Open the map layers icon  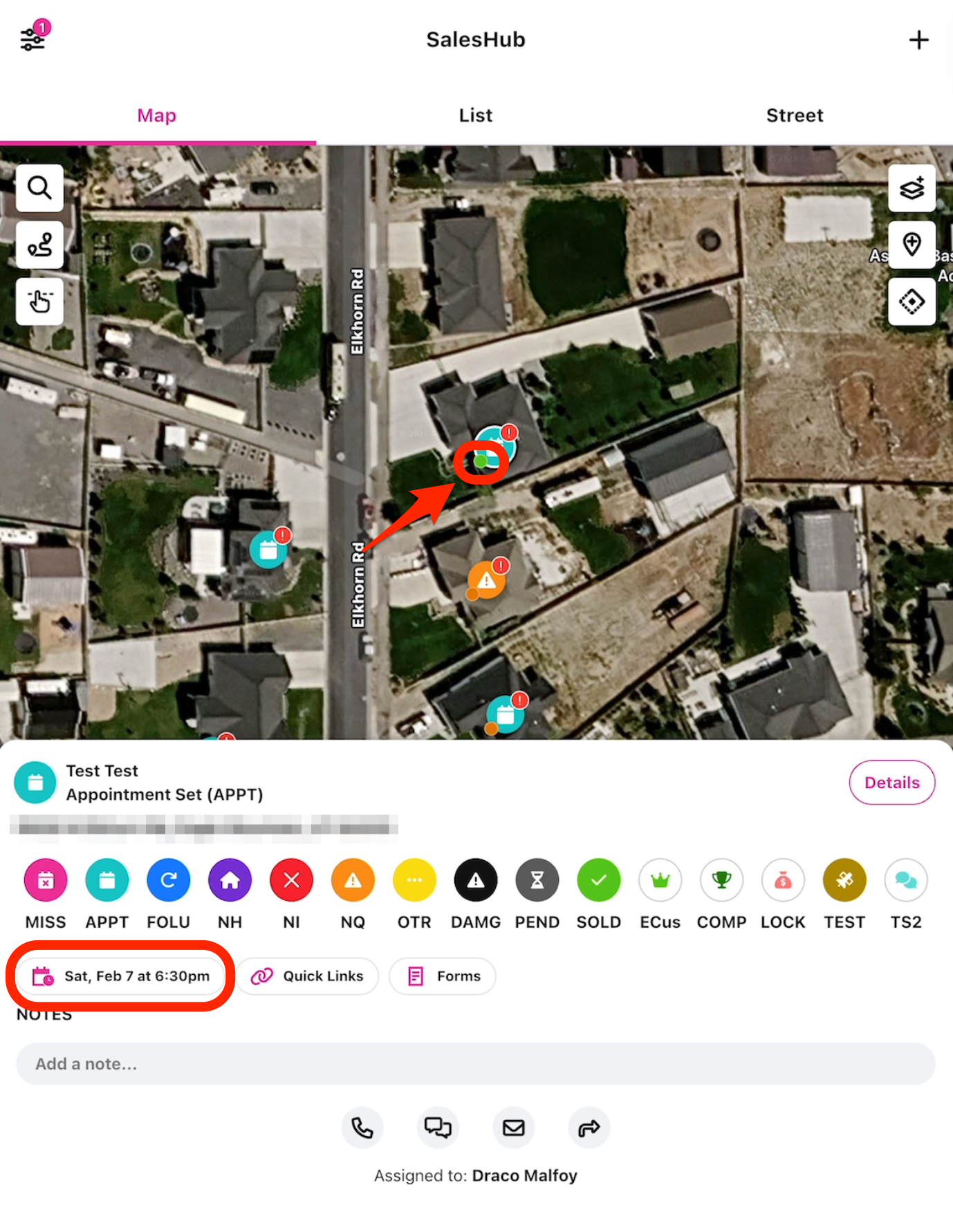(912, 188)
